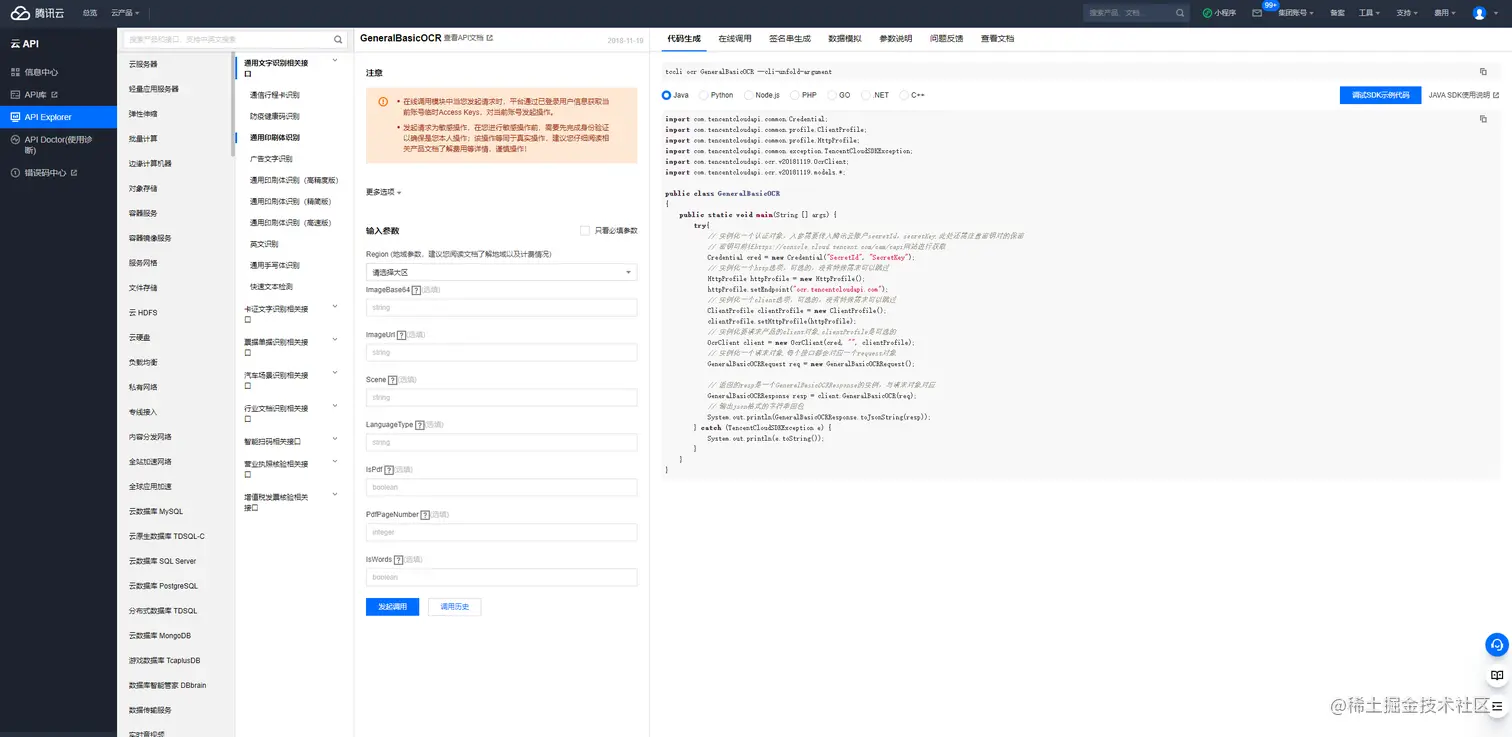Select the GO language radio
The width and height of the screenshot is (1512, 737).
click(830, 95)
